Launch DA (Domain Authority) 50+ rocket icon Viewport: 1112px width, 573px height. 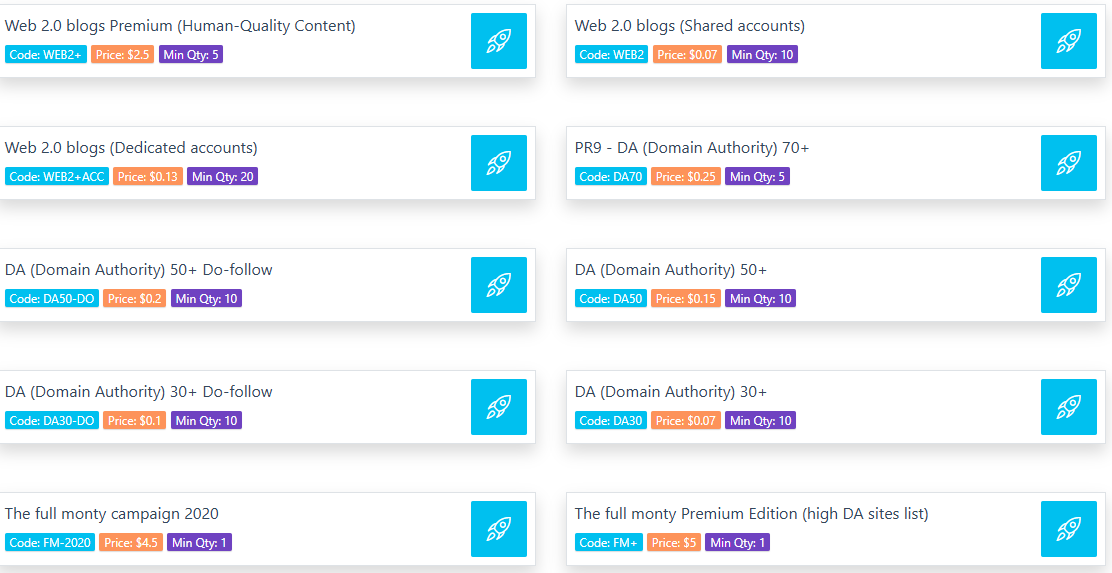(1069, 285)
